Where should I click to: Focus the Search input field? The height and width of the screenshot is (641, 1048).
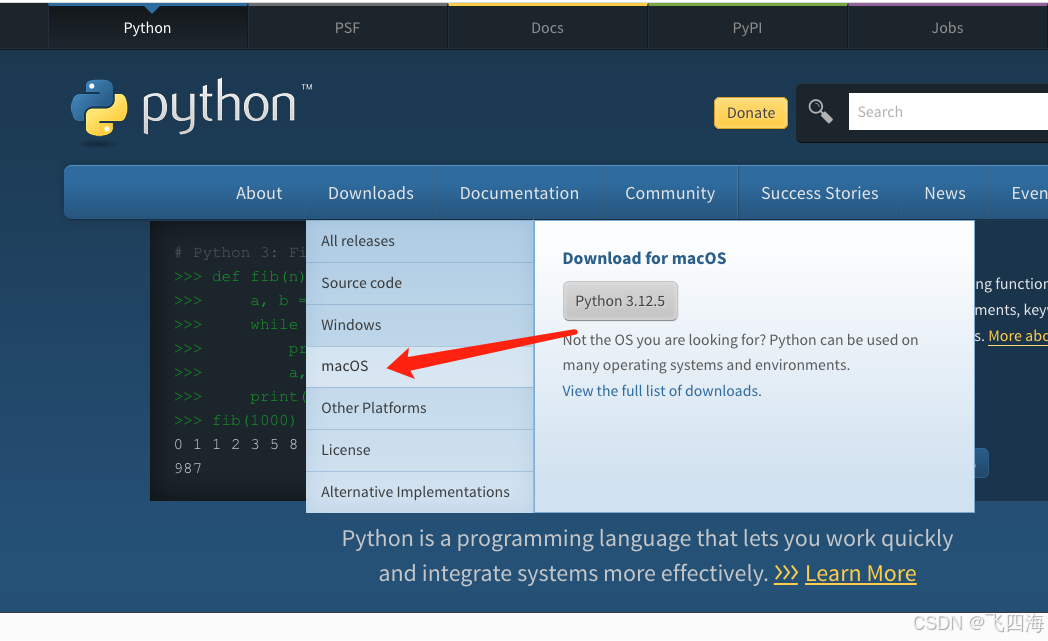948,112
